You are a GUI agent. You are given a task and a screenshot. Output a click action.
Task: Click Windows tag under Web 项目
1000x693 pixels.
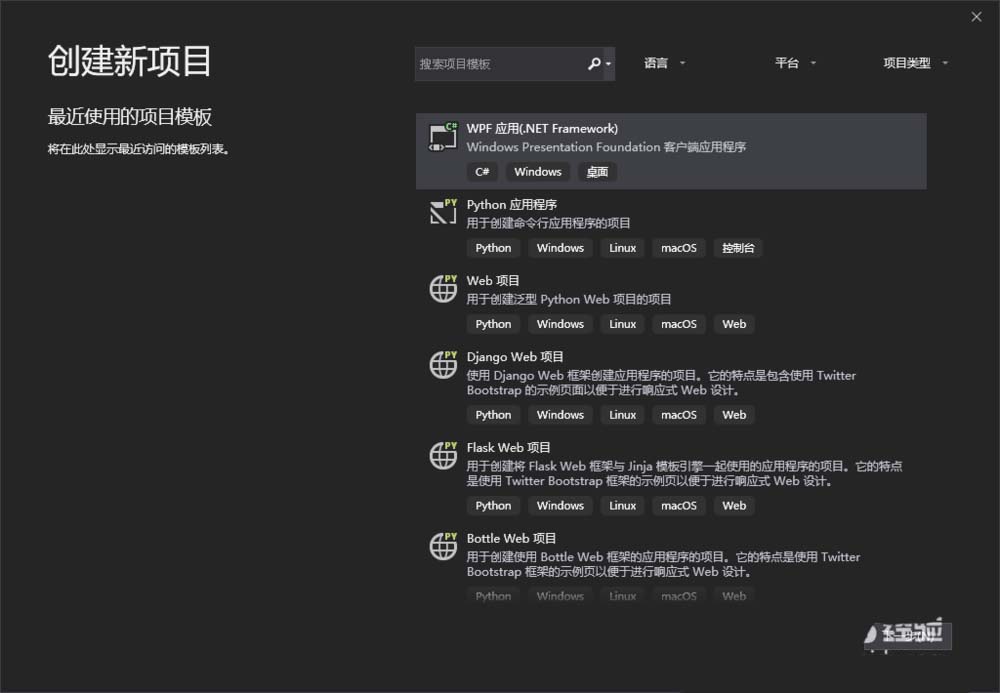coord(560,324)
